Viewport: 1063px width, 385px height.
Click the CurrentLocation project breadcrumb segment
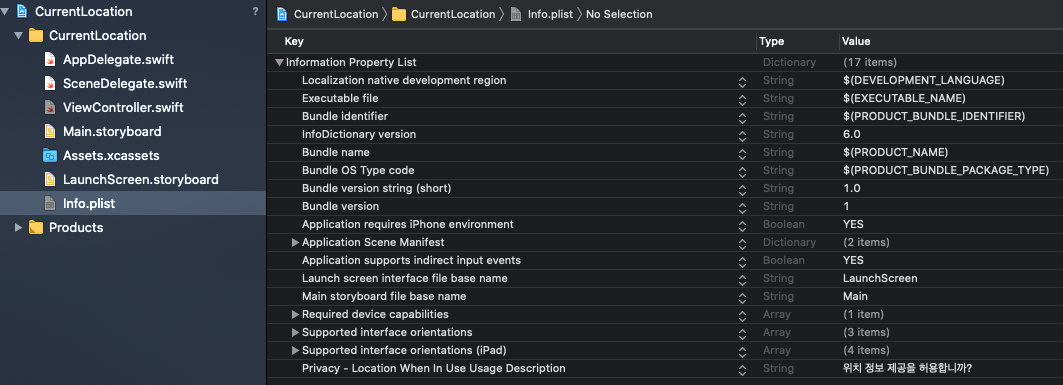336,14
